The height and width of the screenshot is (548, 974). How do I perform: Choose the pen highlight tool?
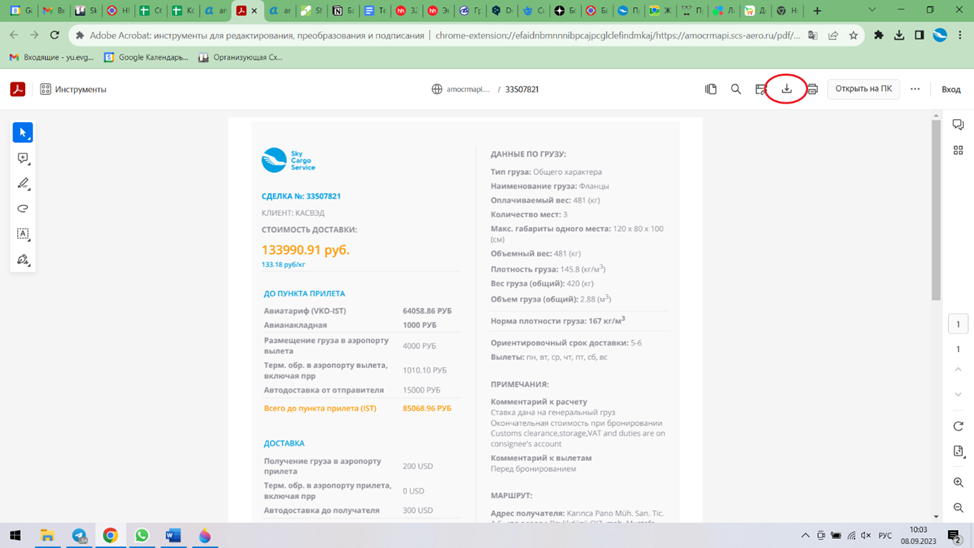pyautogui.click(x=22, y=184)
